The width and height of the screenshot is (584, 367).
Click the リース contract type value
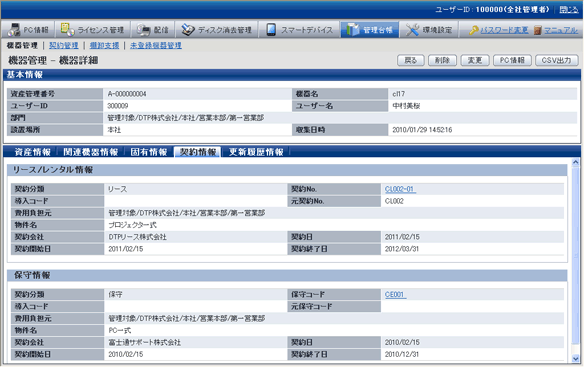pos(117,189)
